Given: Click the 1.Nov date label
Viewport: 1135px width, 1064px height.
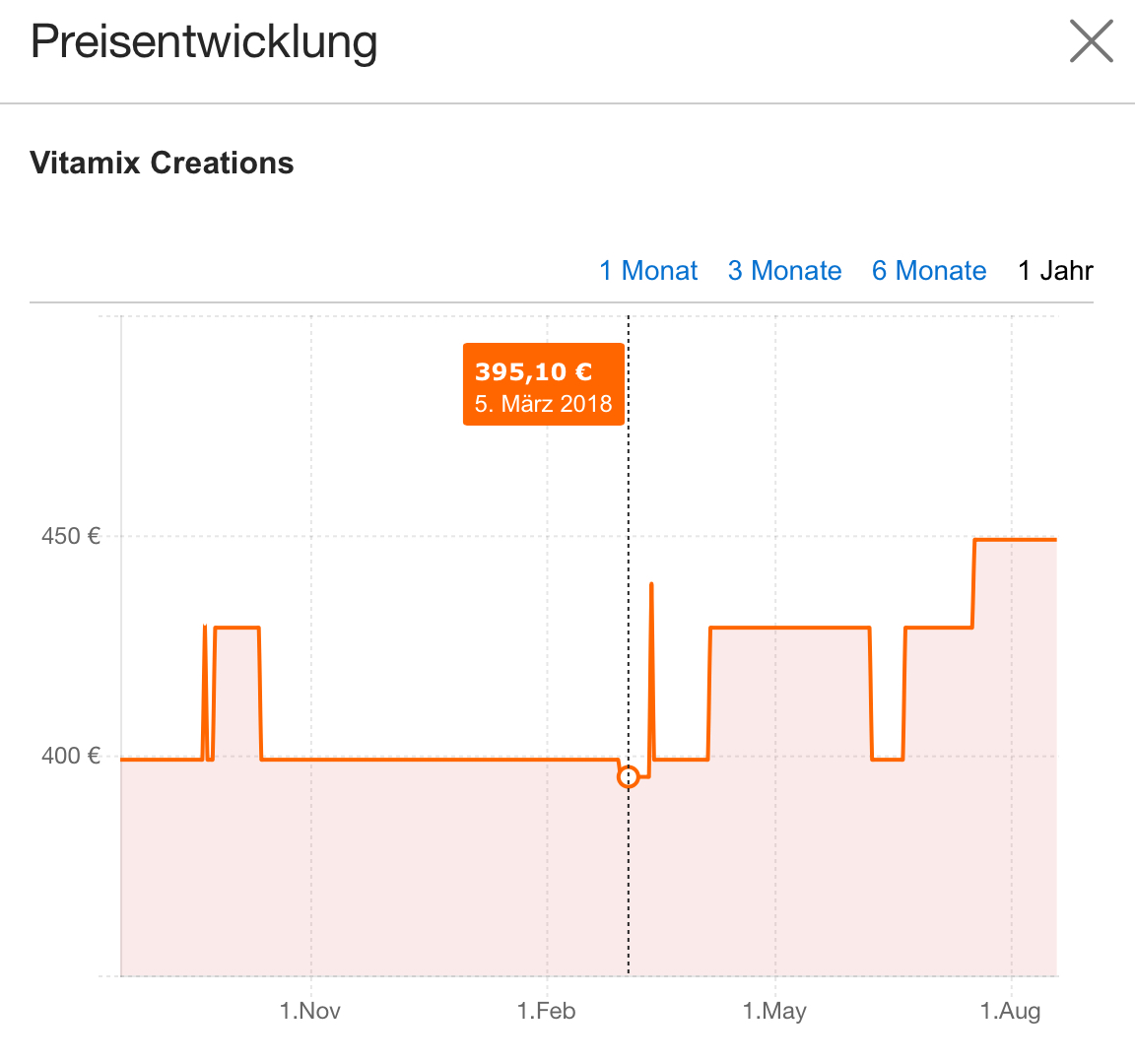Looking at the screenshot, I should (x=310, y=1011).
